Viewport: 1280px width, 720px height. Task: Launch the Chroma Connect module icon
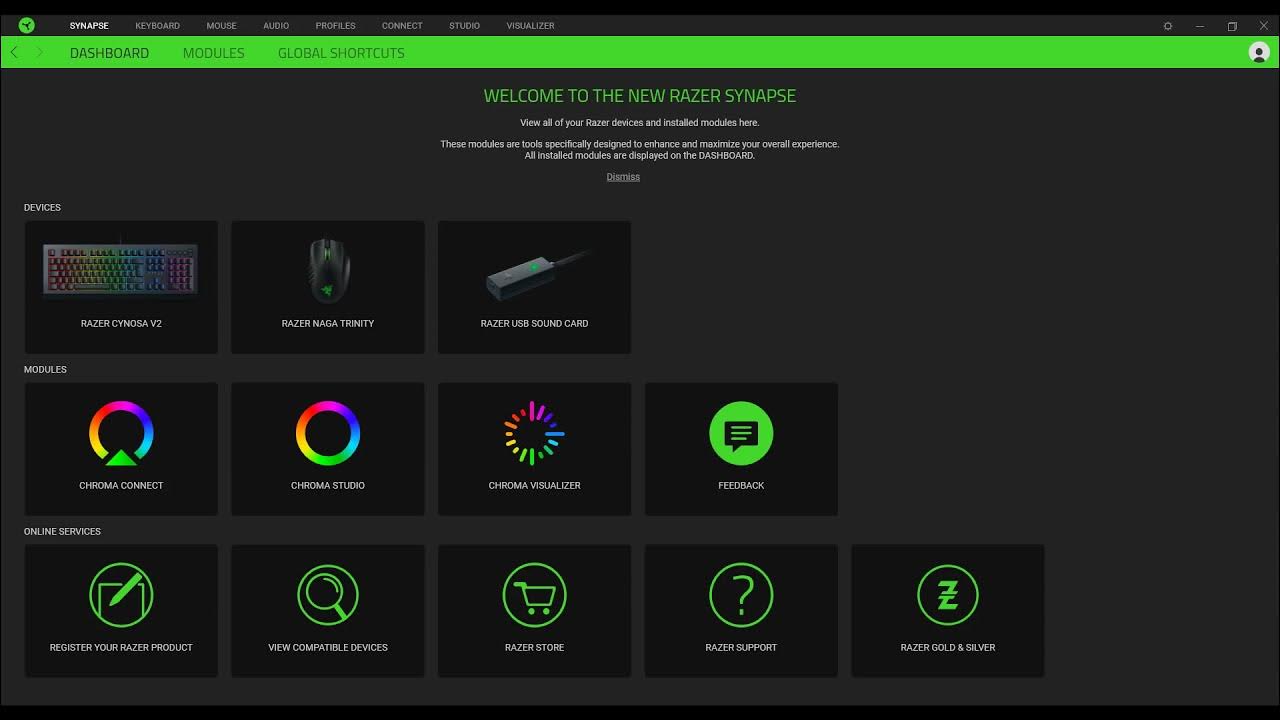[x=121, y=433]
